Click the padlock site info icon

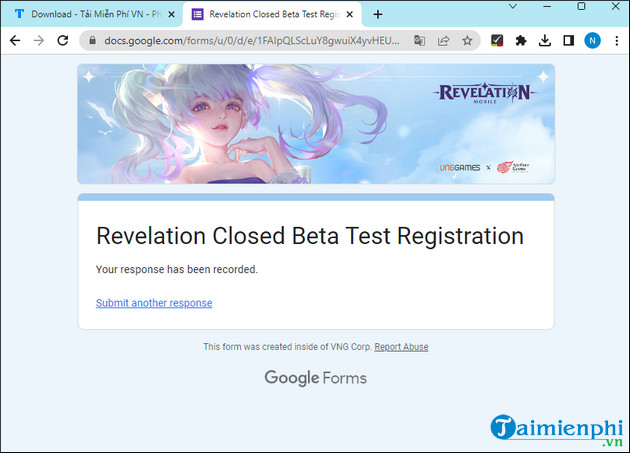(92, 41)
